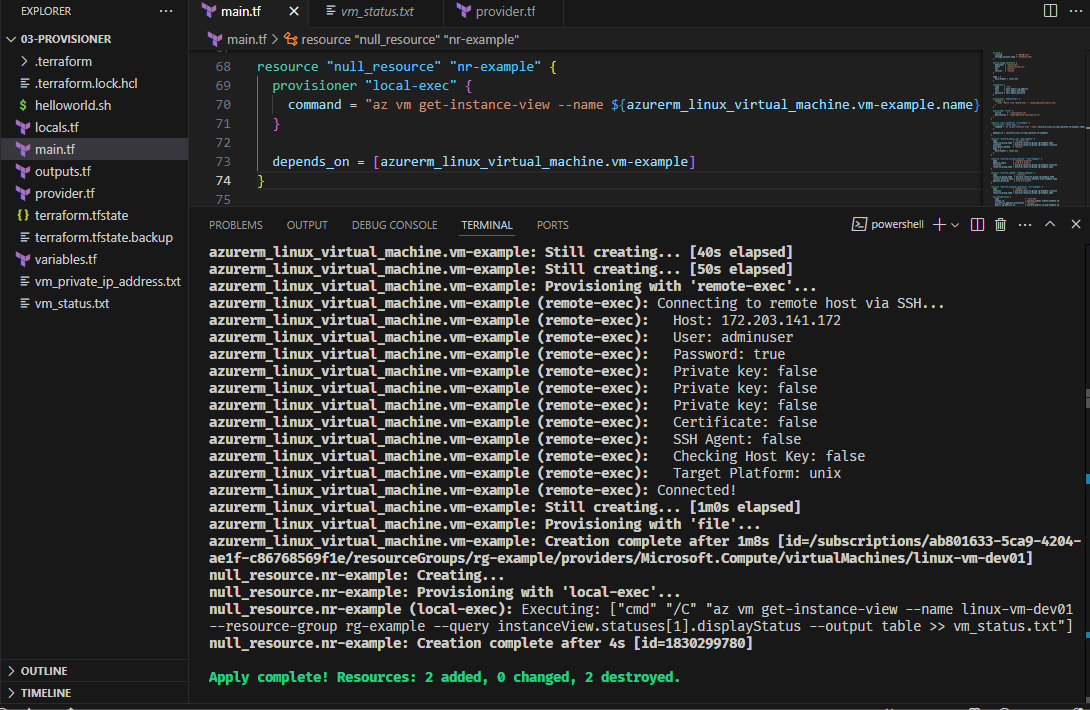Click the Terraform icon beside outputs.tf
The image size is (1090, 710).
[x=24, y=171]
